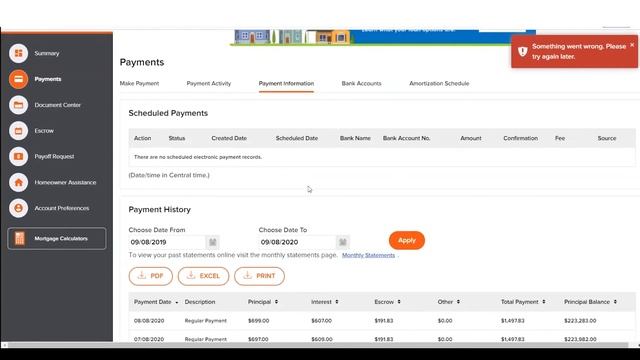Click Mortgage Calculators label

point(61,238)
